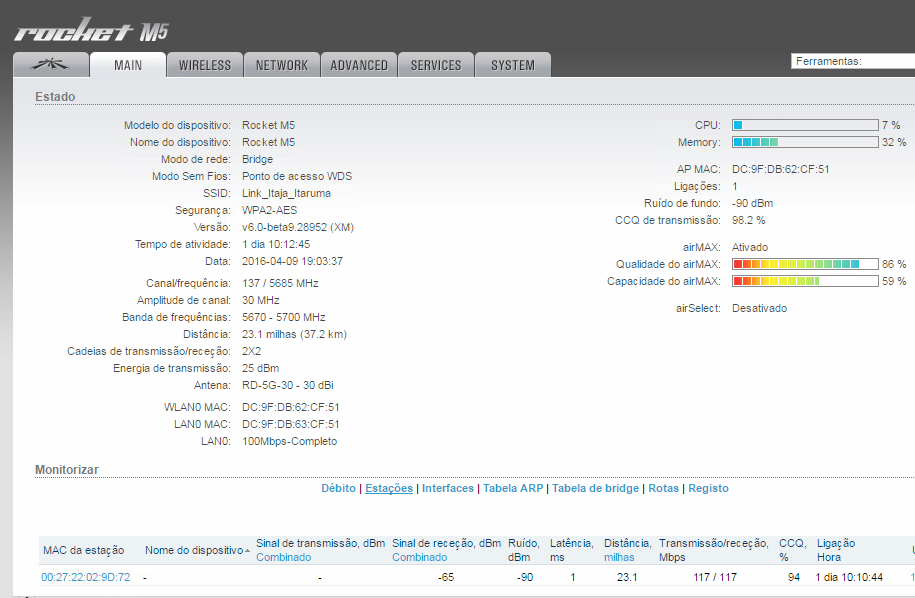
Task: View the Tabela ARP link
Action: pos(513,488)
